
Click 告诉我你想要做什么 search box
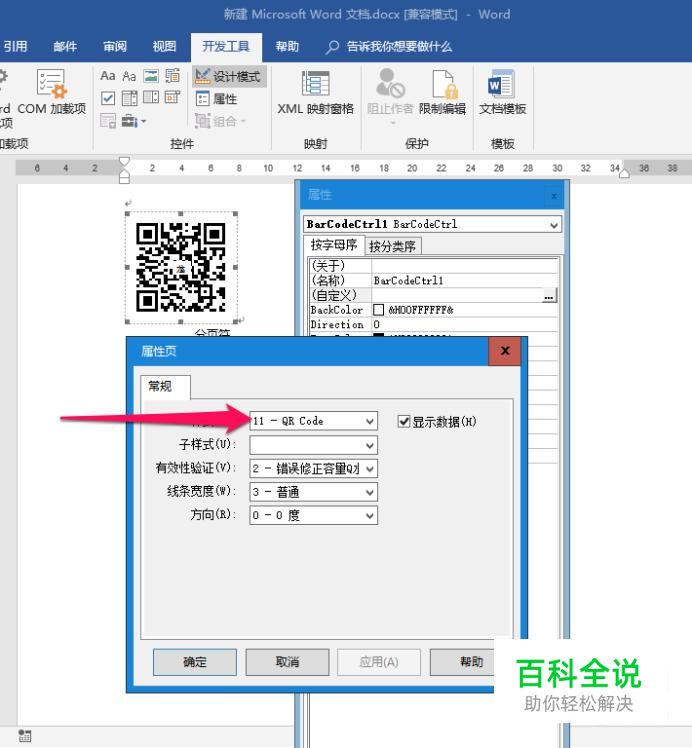[x=389, y=47]
